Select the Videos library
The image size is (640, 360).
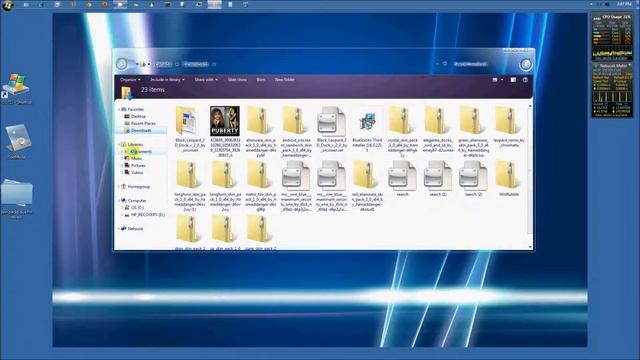137,173
